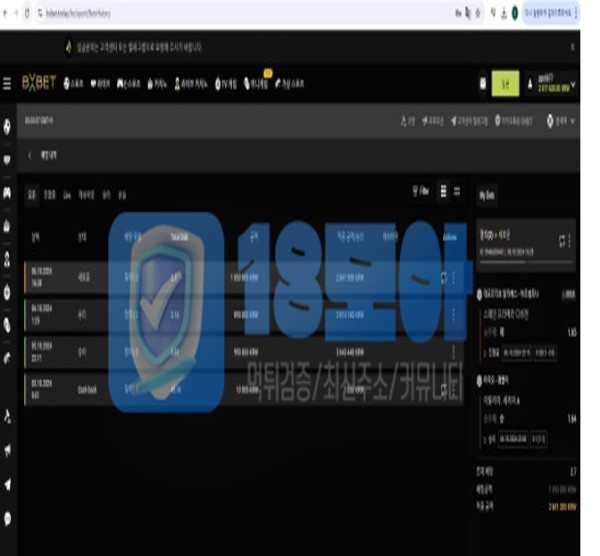Open mini games item with yellow badge

click(x=256, y=84)
